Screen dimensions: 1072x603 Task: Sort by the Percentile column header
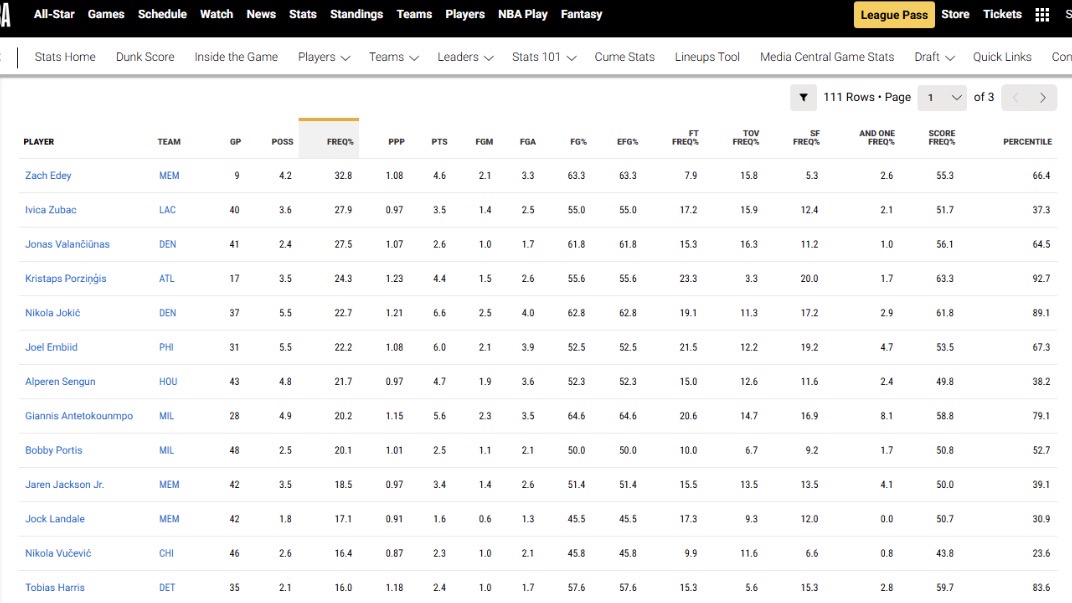pos(1027,142)
